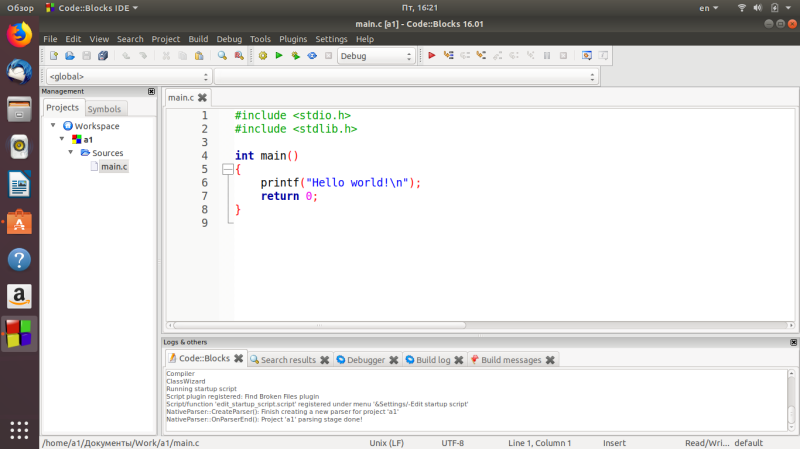Open the <global> scope dropdown

pos(129,77)
